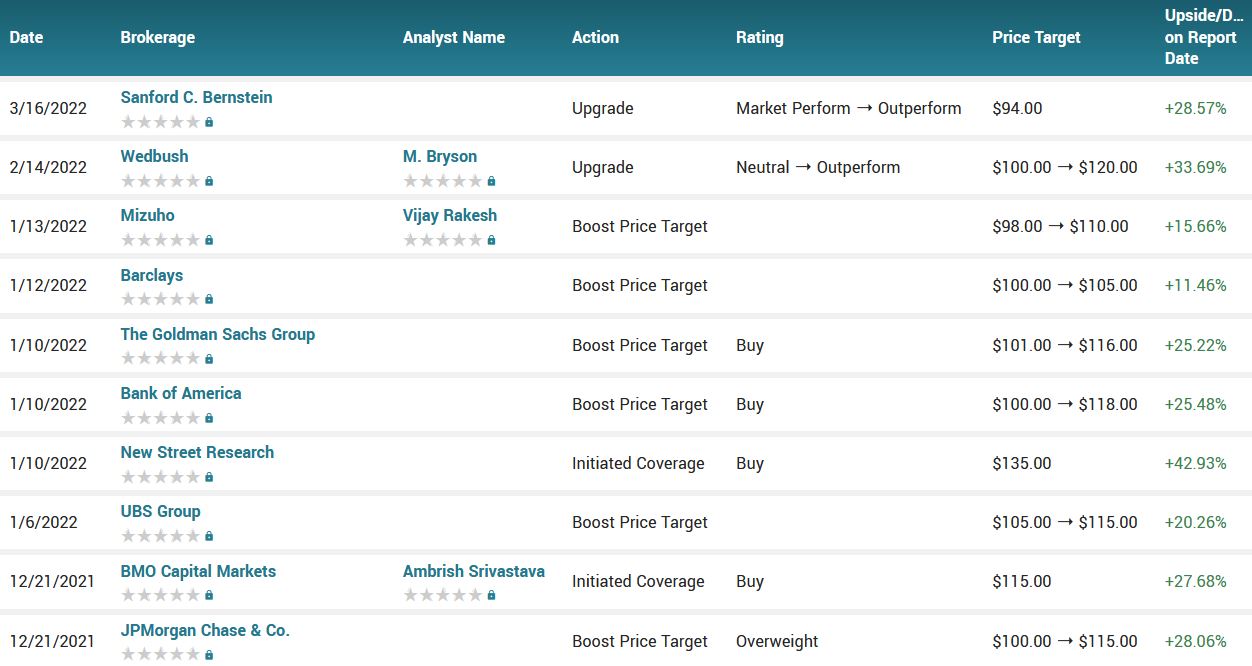Open the UBS Group brokerage link
1252x666 pixels.
coord(160,511)
